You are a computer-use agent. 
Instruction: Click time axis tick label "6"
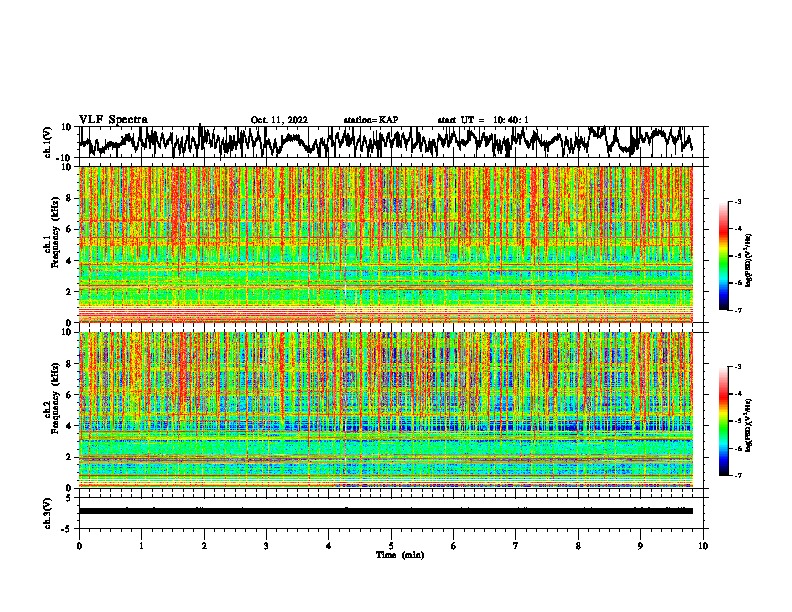[x=454, y=546]
